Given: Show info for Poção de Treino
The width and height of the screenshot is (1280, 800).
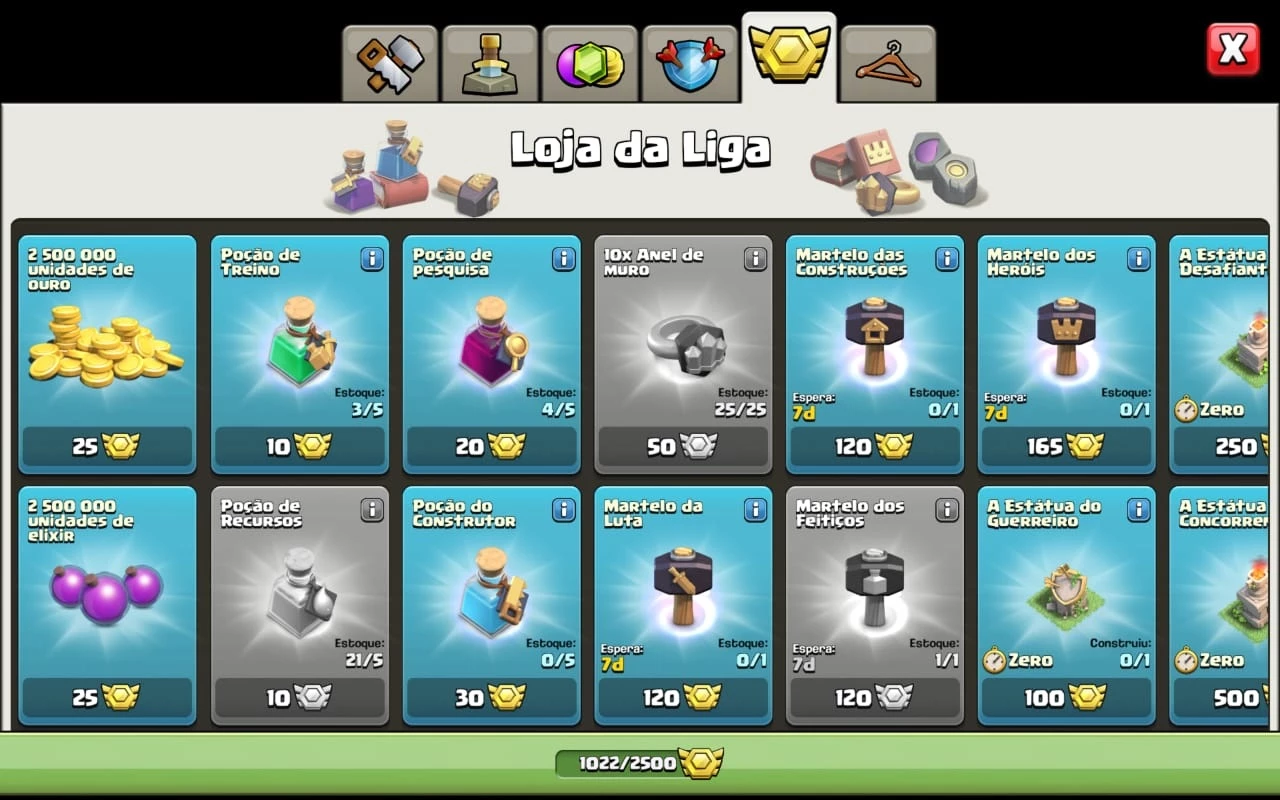Looking at the screenshot, I should [x=372, y=259].
